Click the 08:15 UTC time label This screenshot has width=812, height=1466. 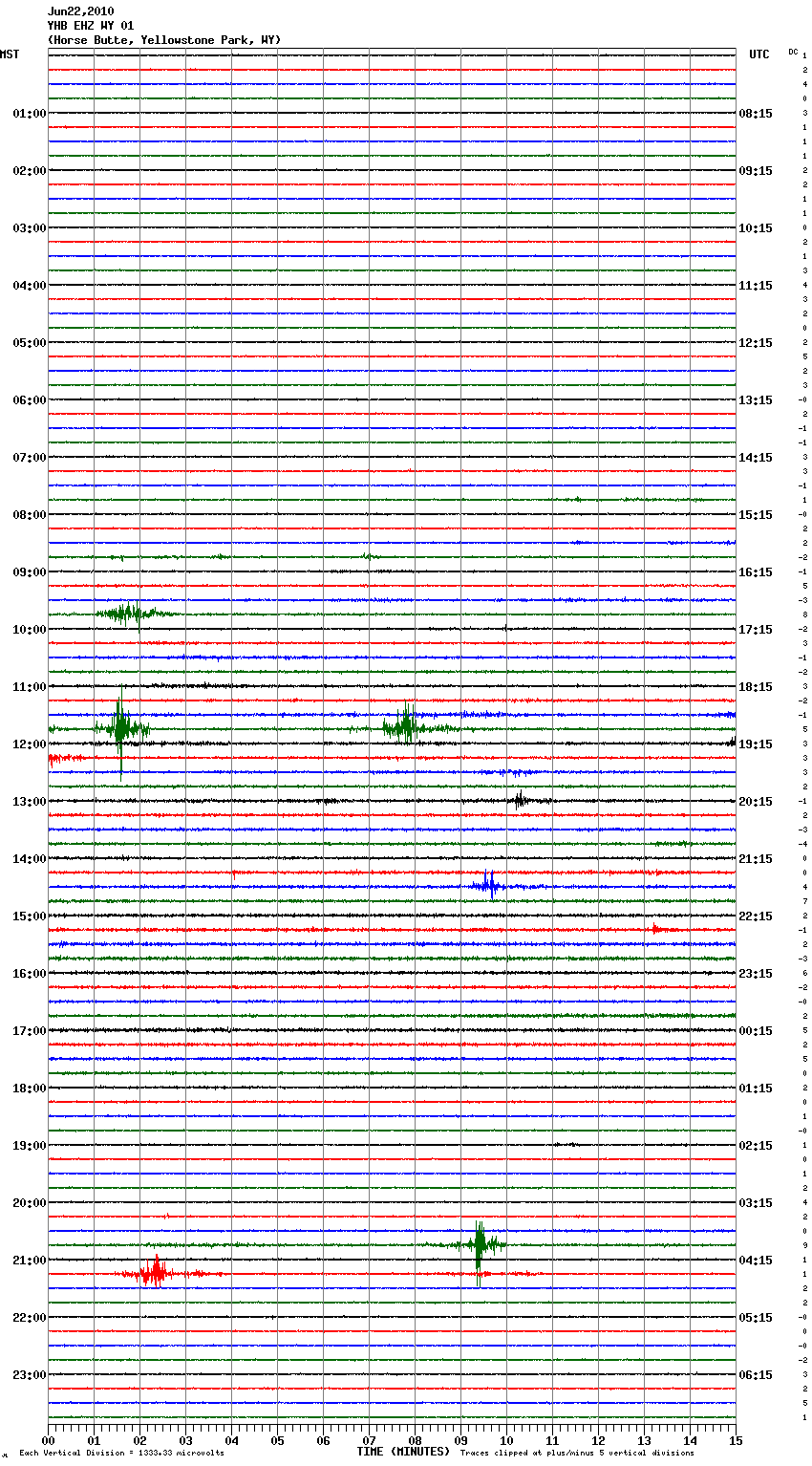pos(756,114)
